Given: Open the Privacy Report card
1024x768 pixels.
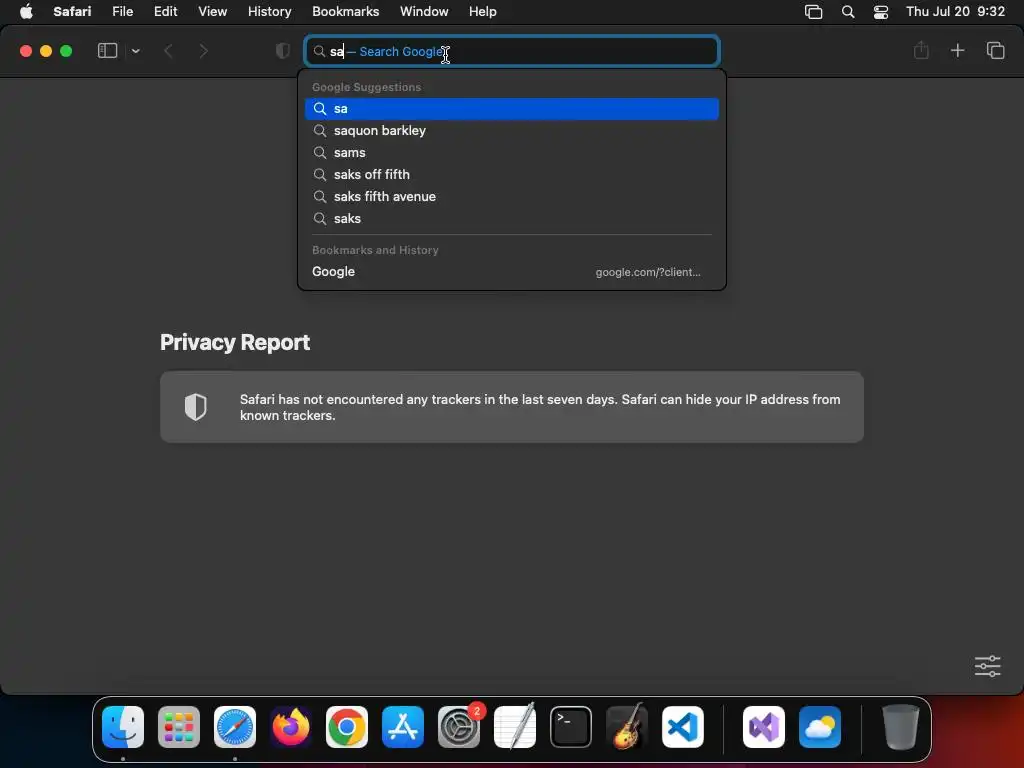Looking at the screenshot, I should (512, 407).
